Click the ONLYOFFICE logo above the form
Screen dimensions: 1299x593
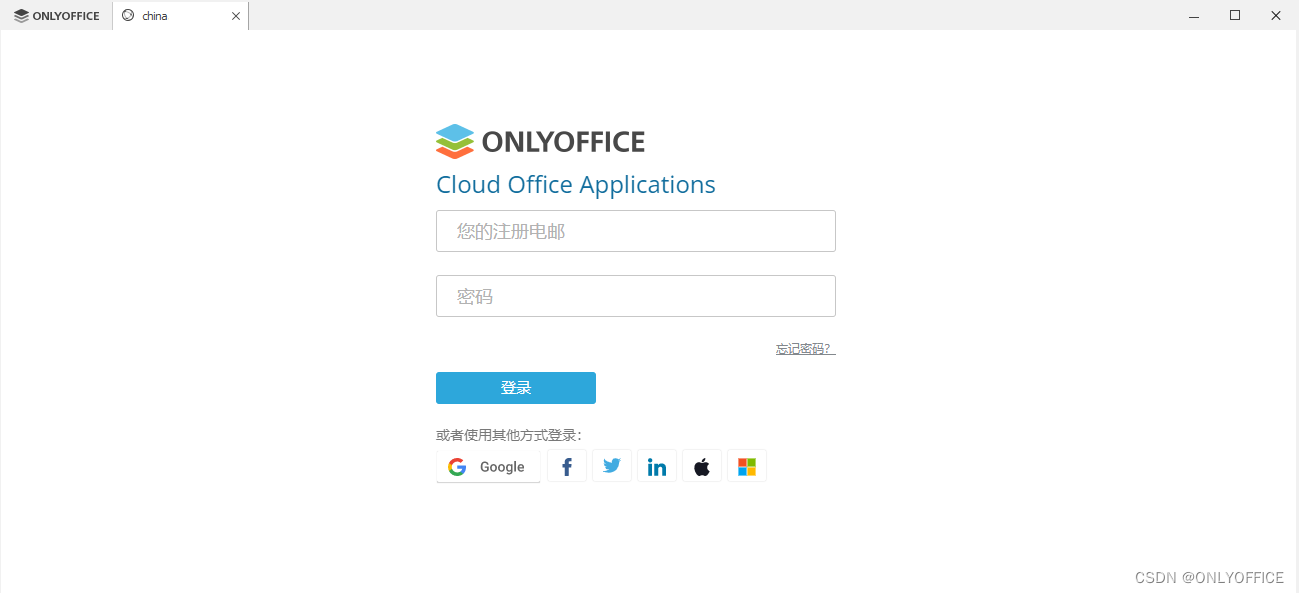(540, 141)
